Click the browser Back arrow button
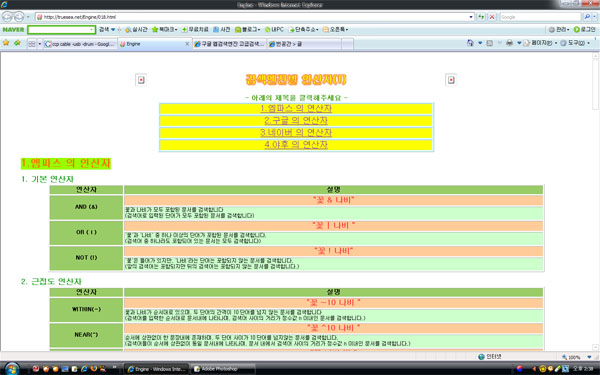 coord(7,17)
